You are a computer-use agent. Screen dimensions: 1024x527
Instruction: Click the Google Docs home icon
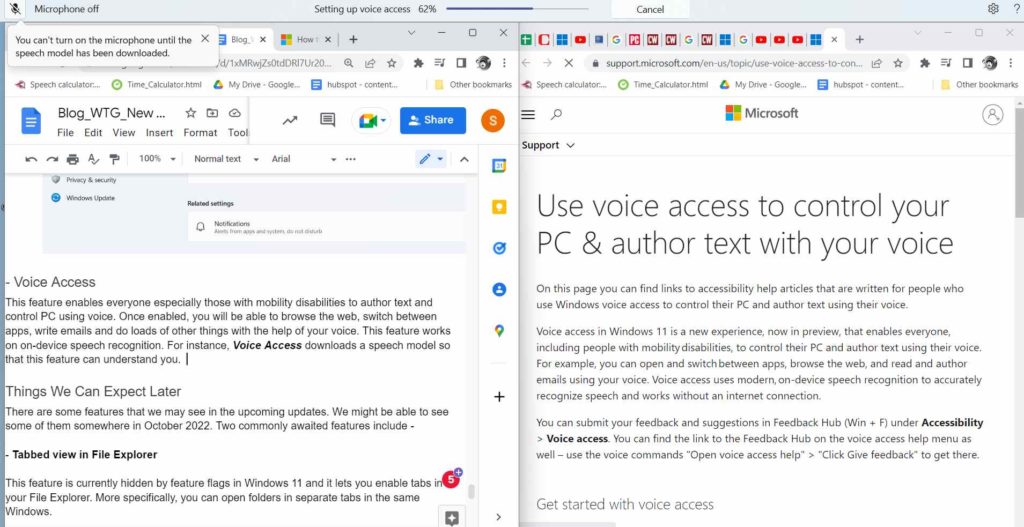click(31, 121)
